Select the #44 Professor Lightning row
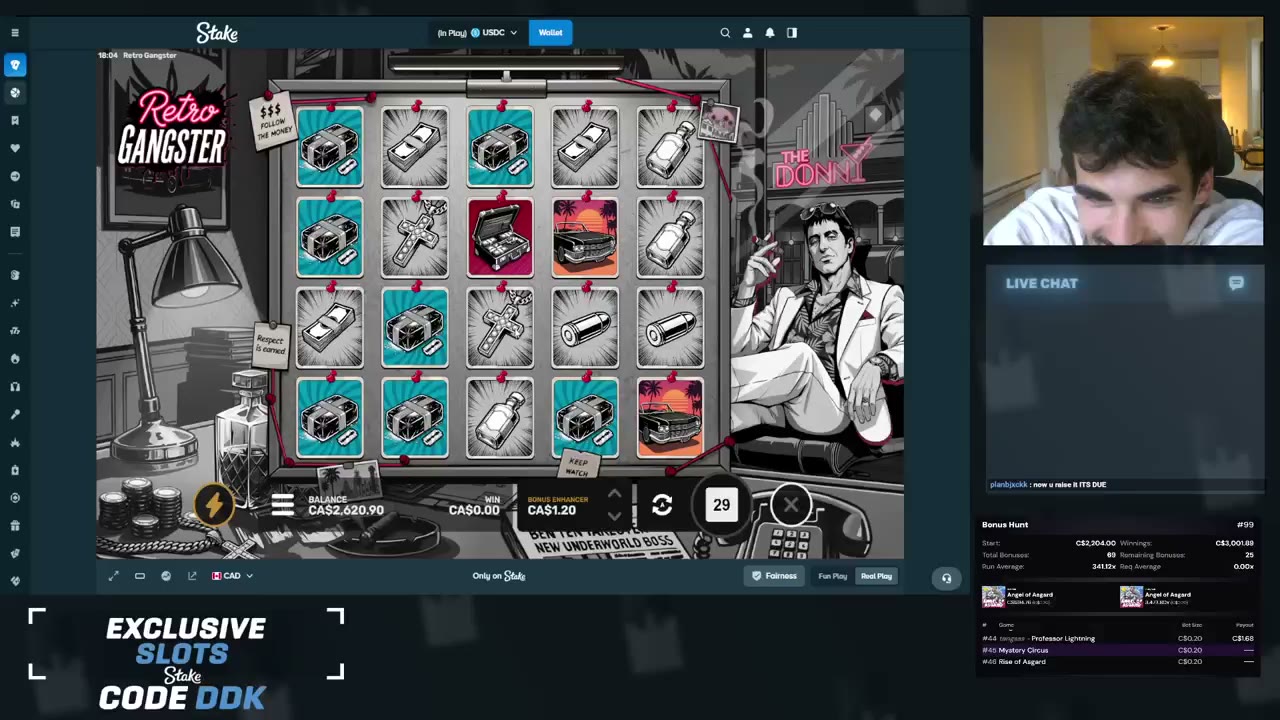The height and width of the screenshot is (720, 1280). point(1118,638)
